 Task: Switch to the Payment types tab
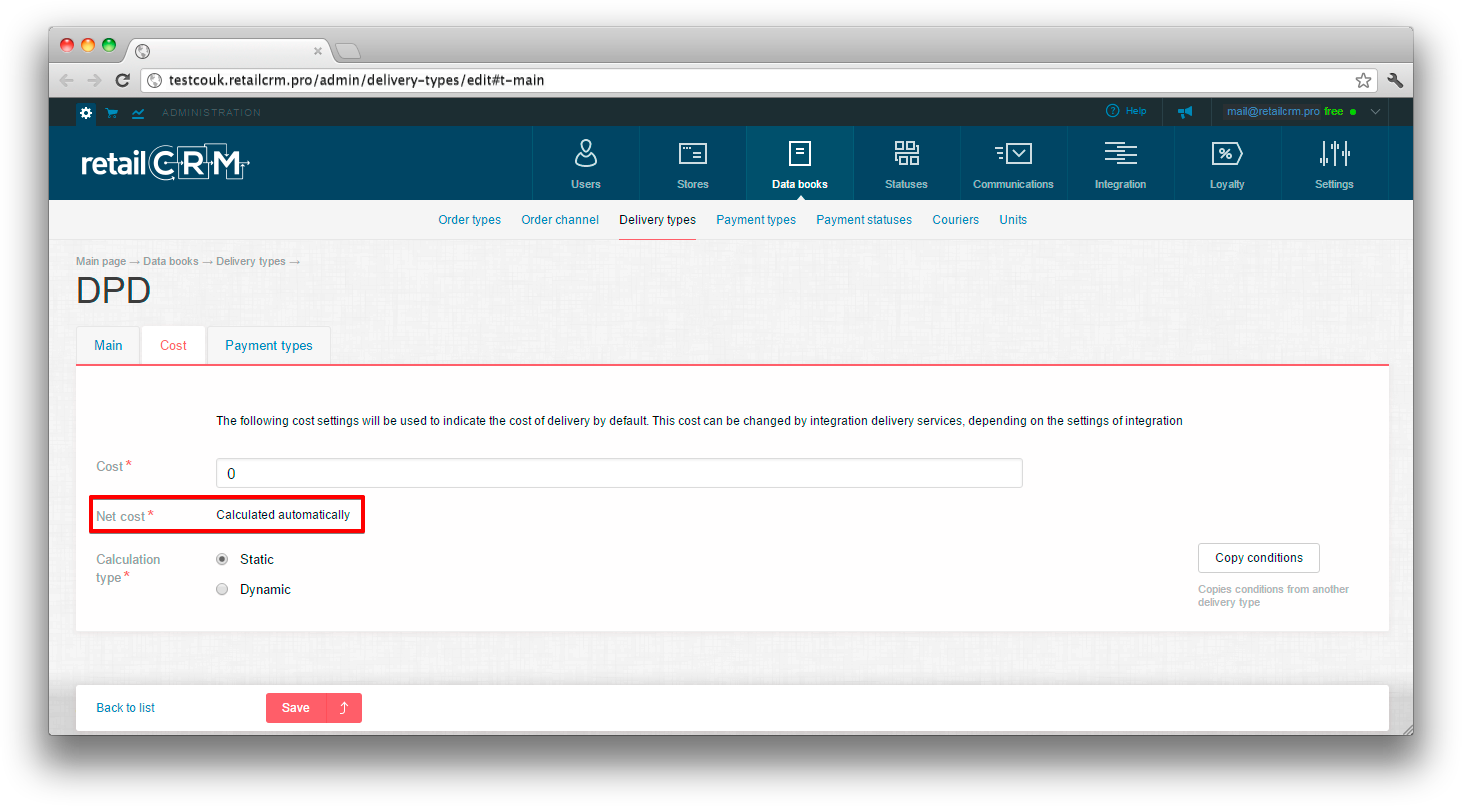[268, 346]
